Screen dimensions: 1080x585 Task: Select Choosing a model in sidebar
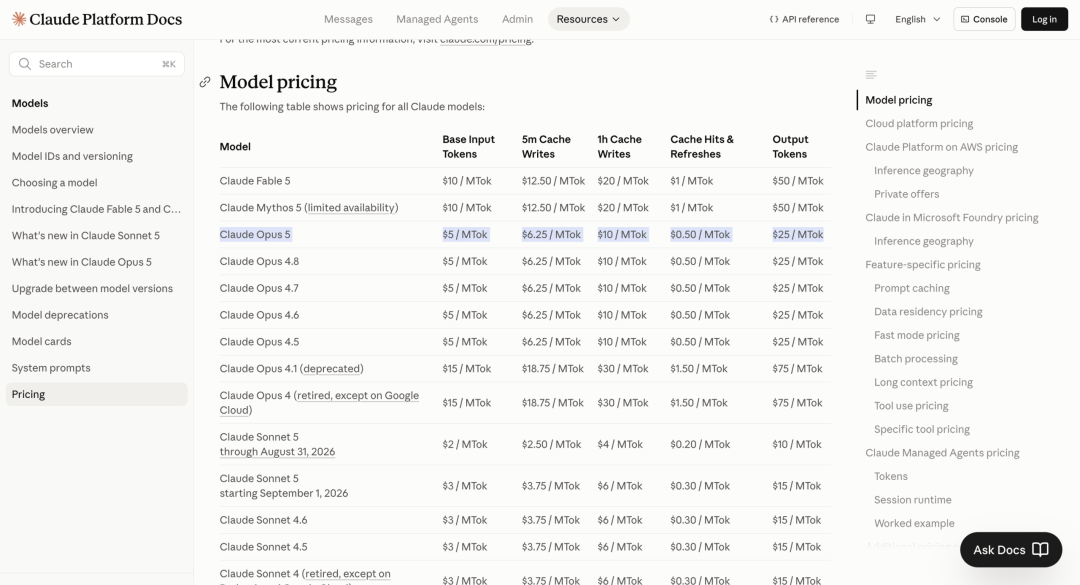pos(54,183)
